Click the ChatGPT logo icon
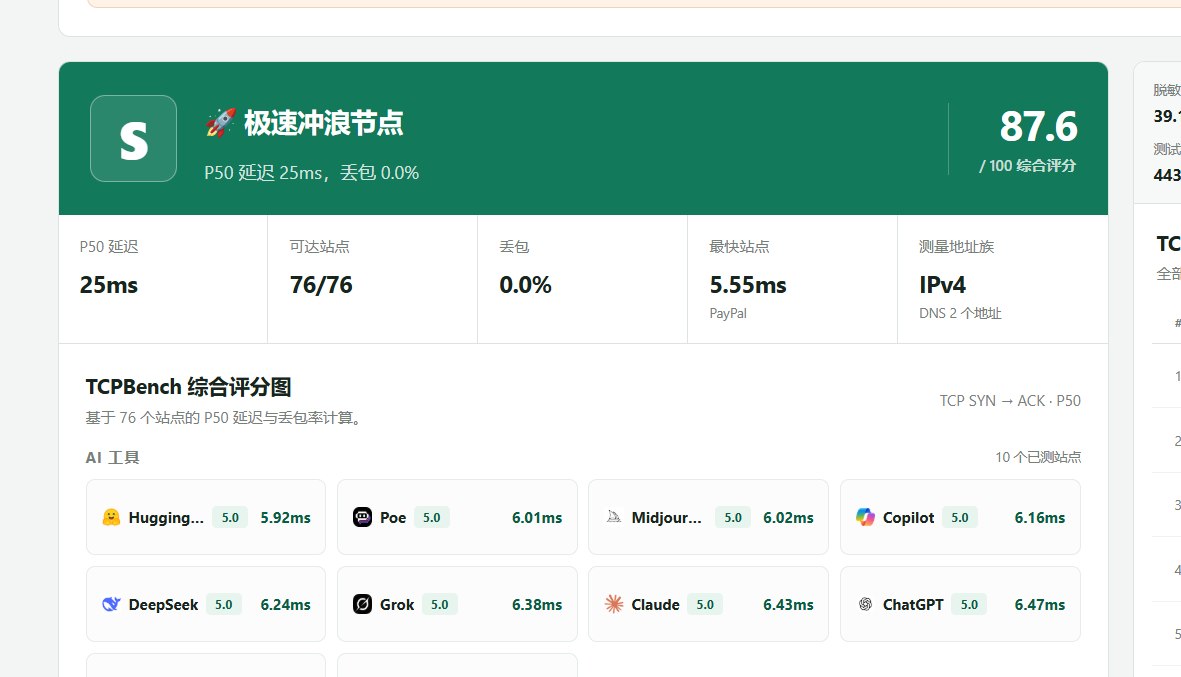The width and height of the screenshot is (1181, 677). pyautogui.click(x=865, y=604)
